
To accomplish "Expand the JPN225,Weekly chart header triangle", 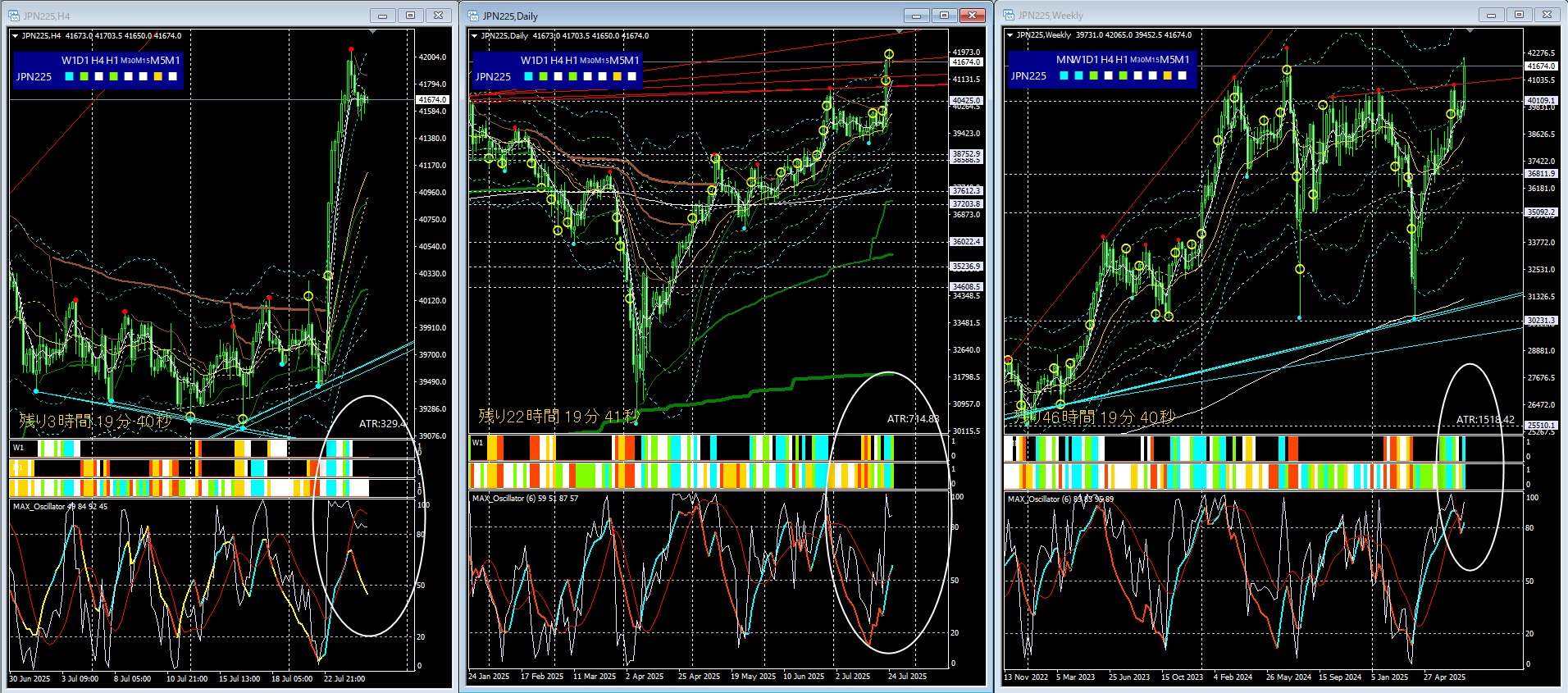I will (1010, 35).
